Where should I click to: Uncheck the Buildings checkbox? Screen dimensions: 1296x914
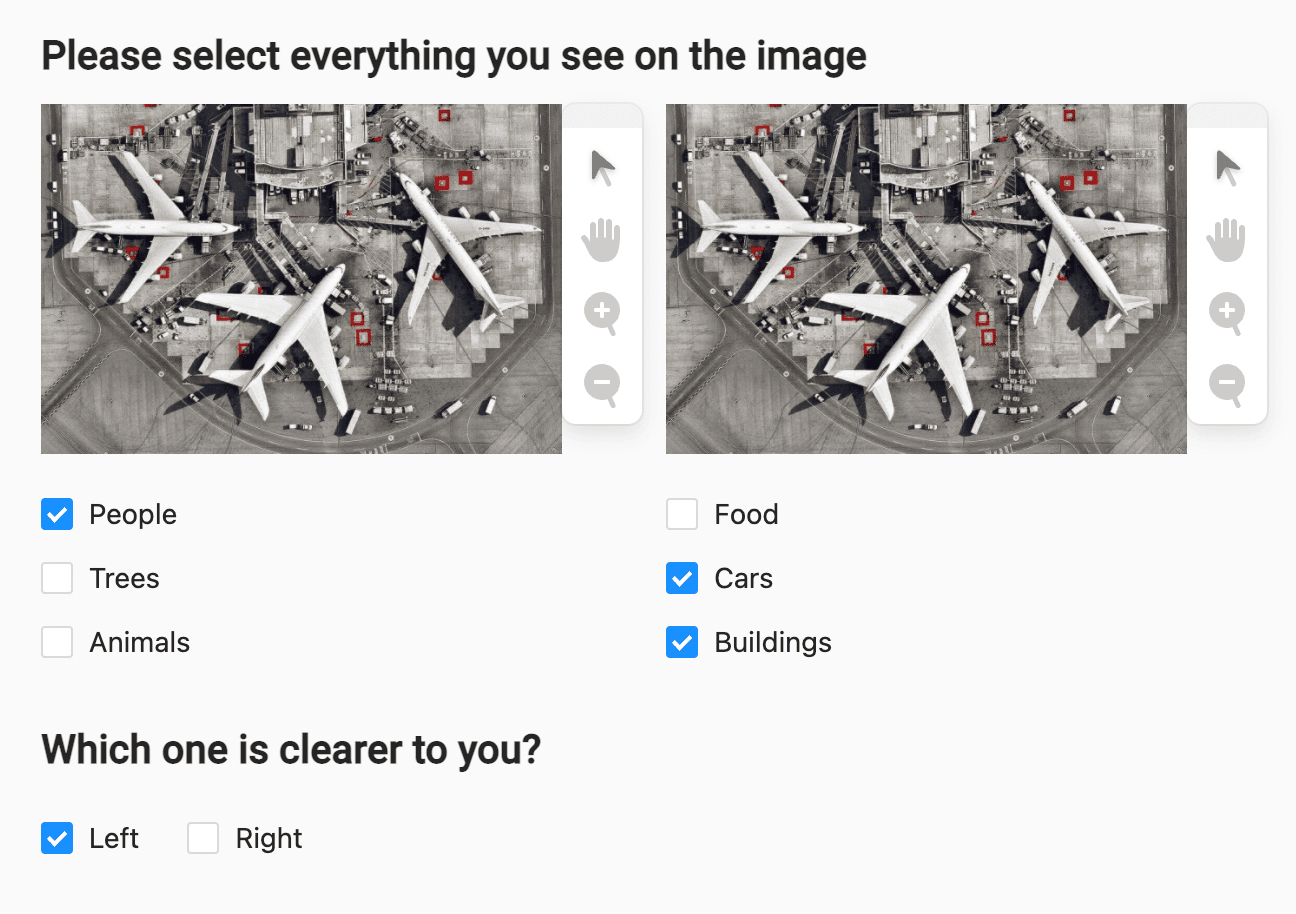tap(682, 642)
